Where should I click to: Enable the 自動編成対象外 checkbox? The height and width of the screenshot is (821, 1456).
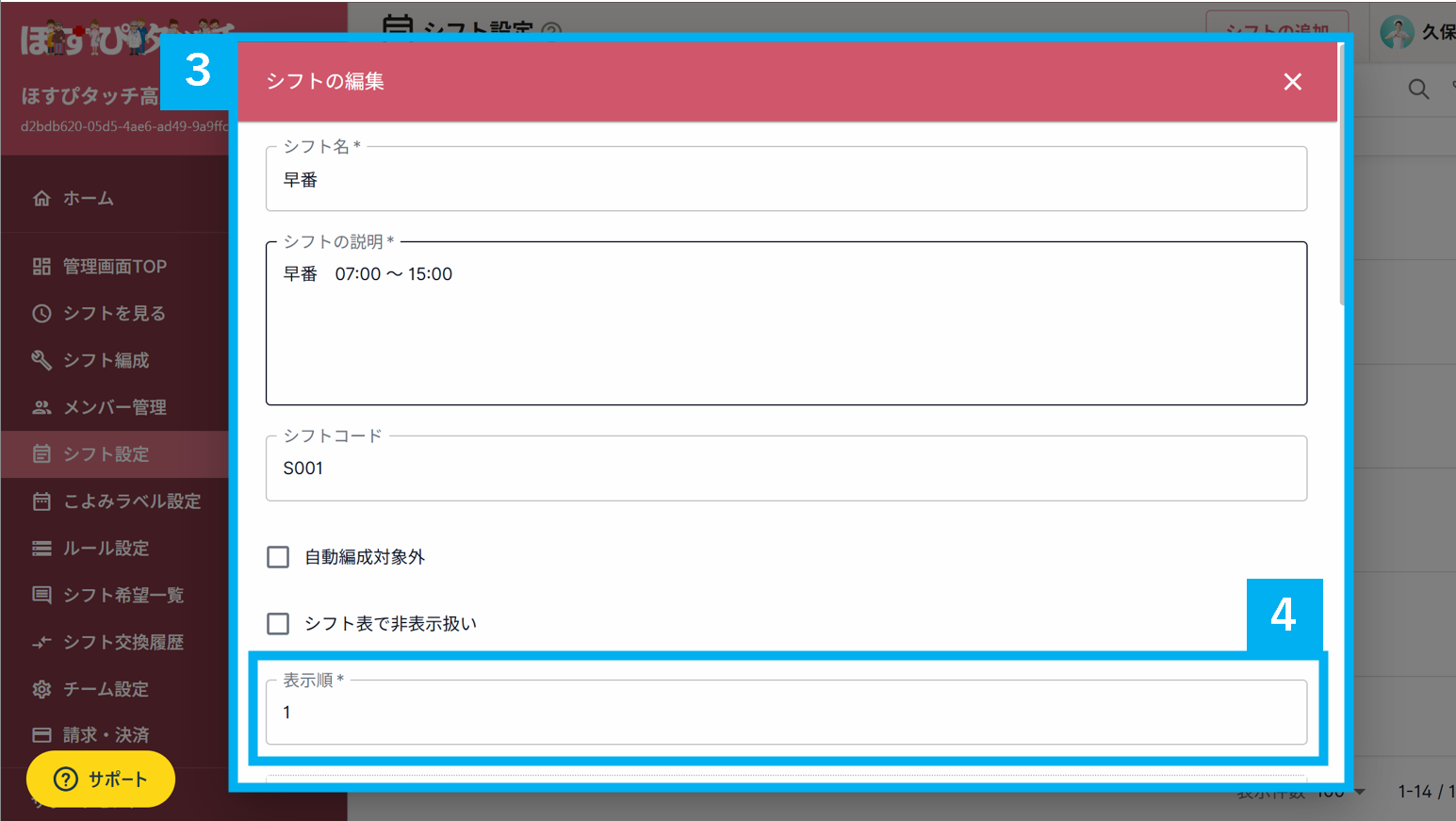pos(278,557)
